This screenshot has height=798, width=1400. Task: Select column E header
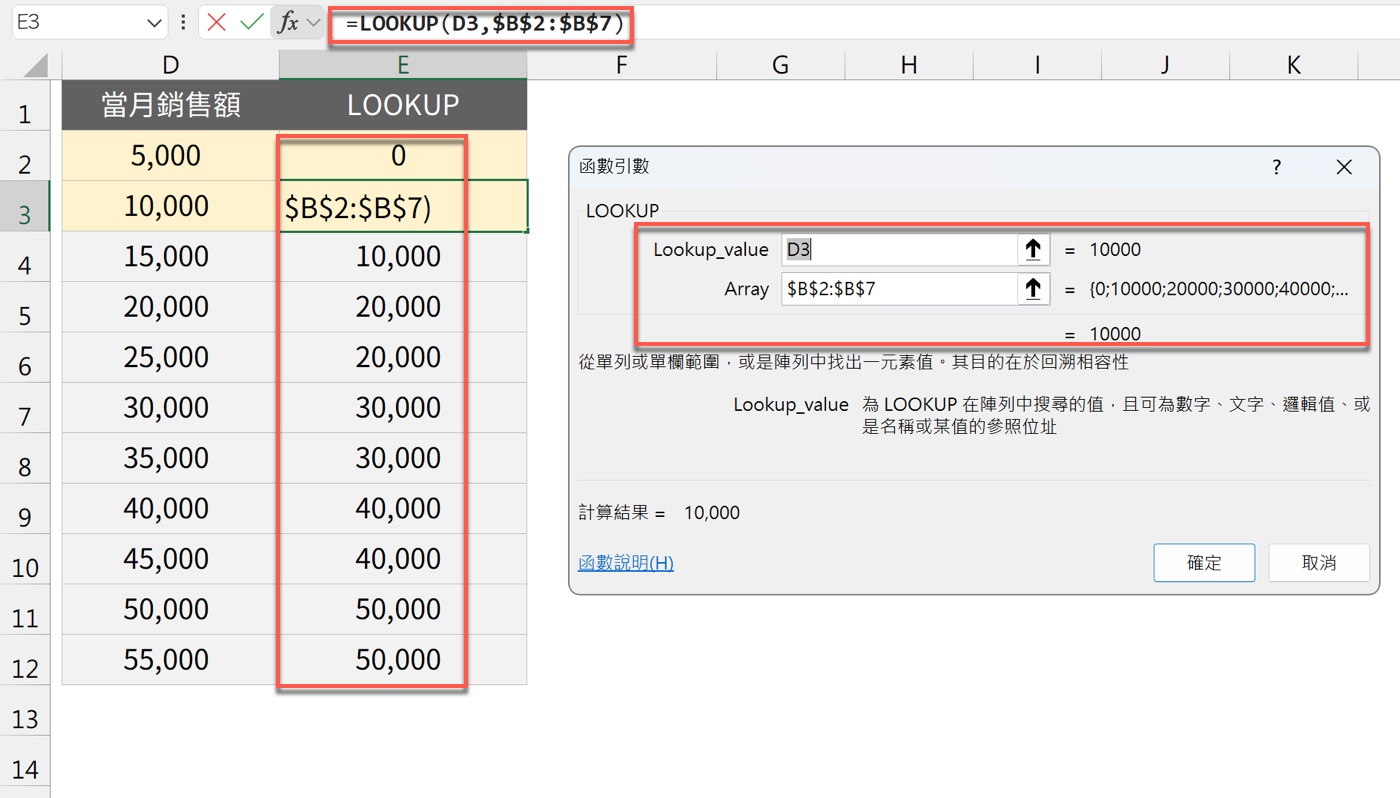(x=403, y=66)
